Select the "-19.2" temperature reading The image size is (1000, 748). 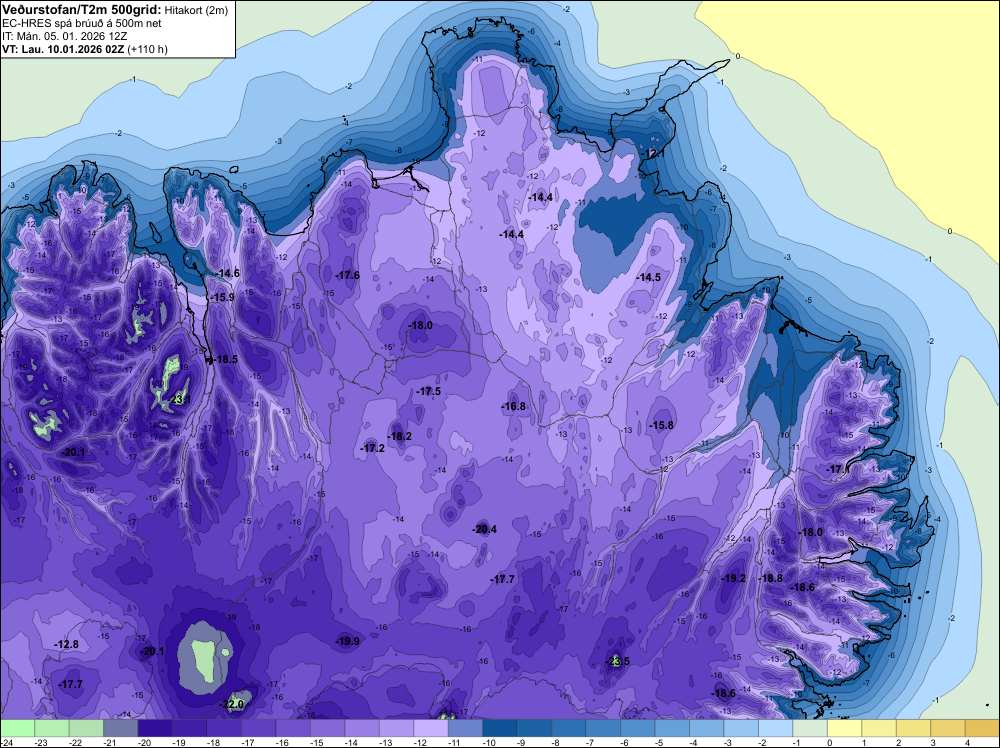[x=733, y=578]
